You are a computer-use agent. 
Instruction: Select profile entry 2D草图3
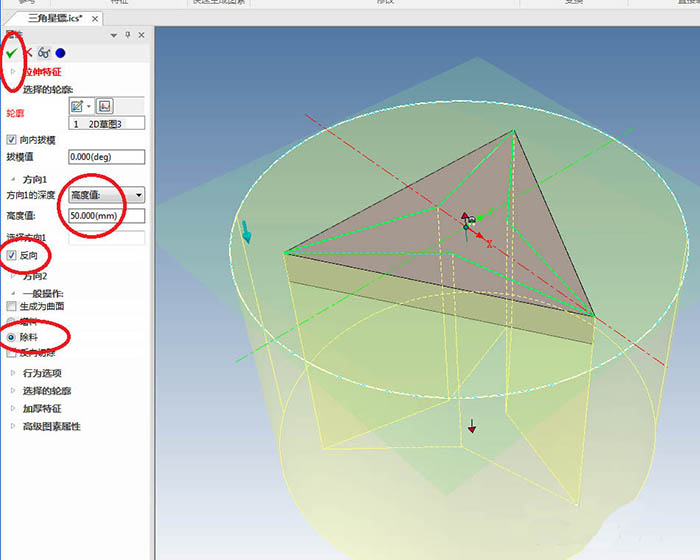[107, 124]
